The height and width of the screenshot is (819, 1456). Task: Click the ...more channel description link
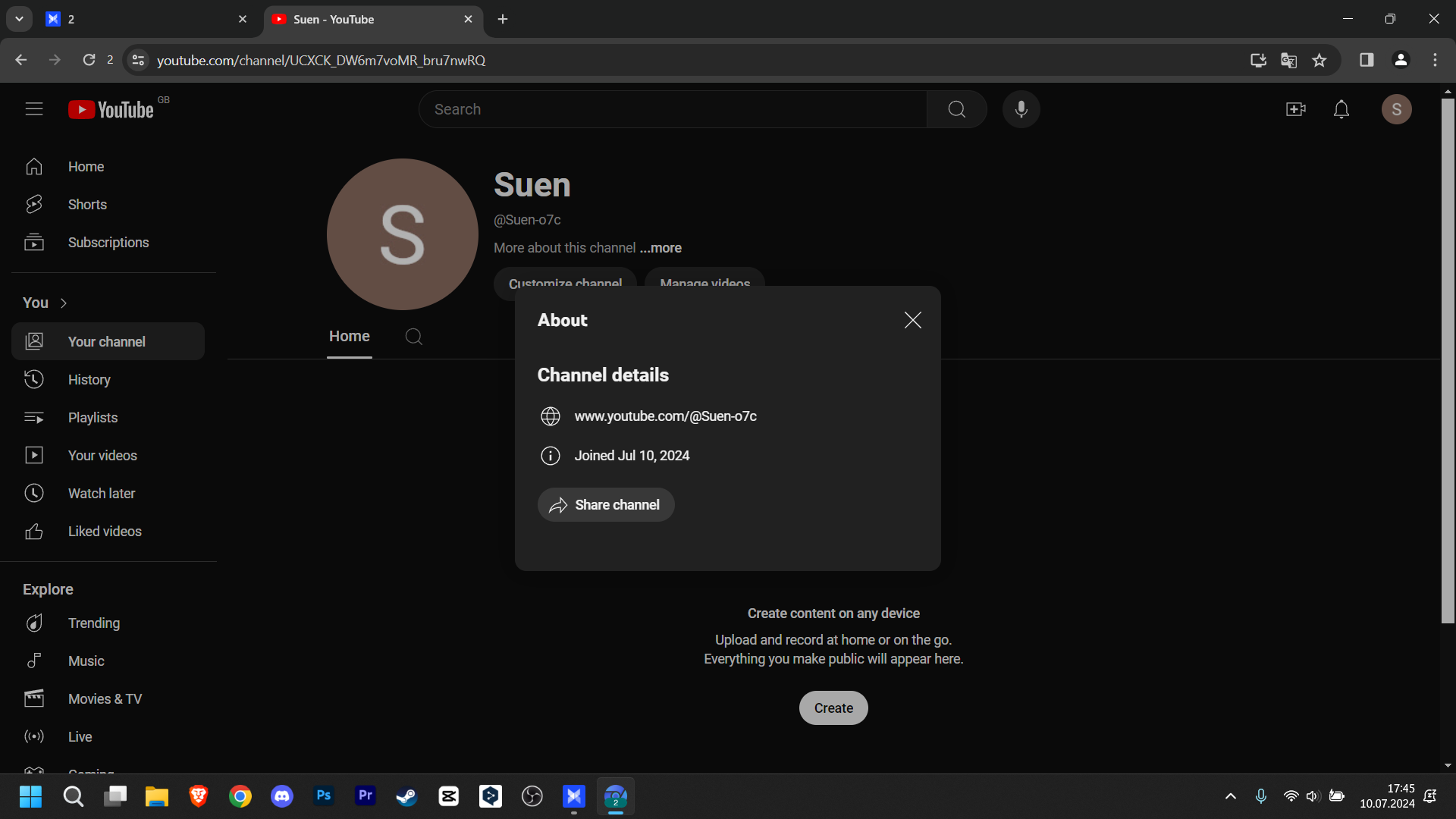tap(661, 248)
